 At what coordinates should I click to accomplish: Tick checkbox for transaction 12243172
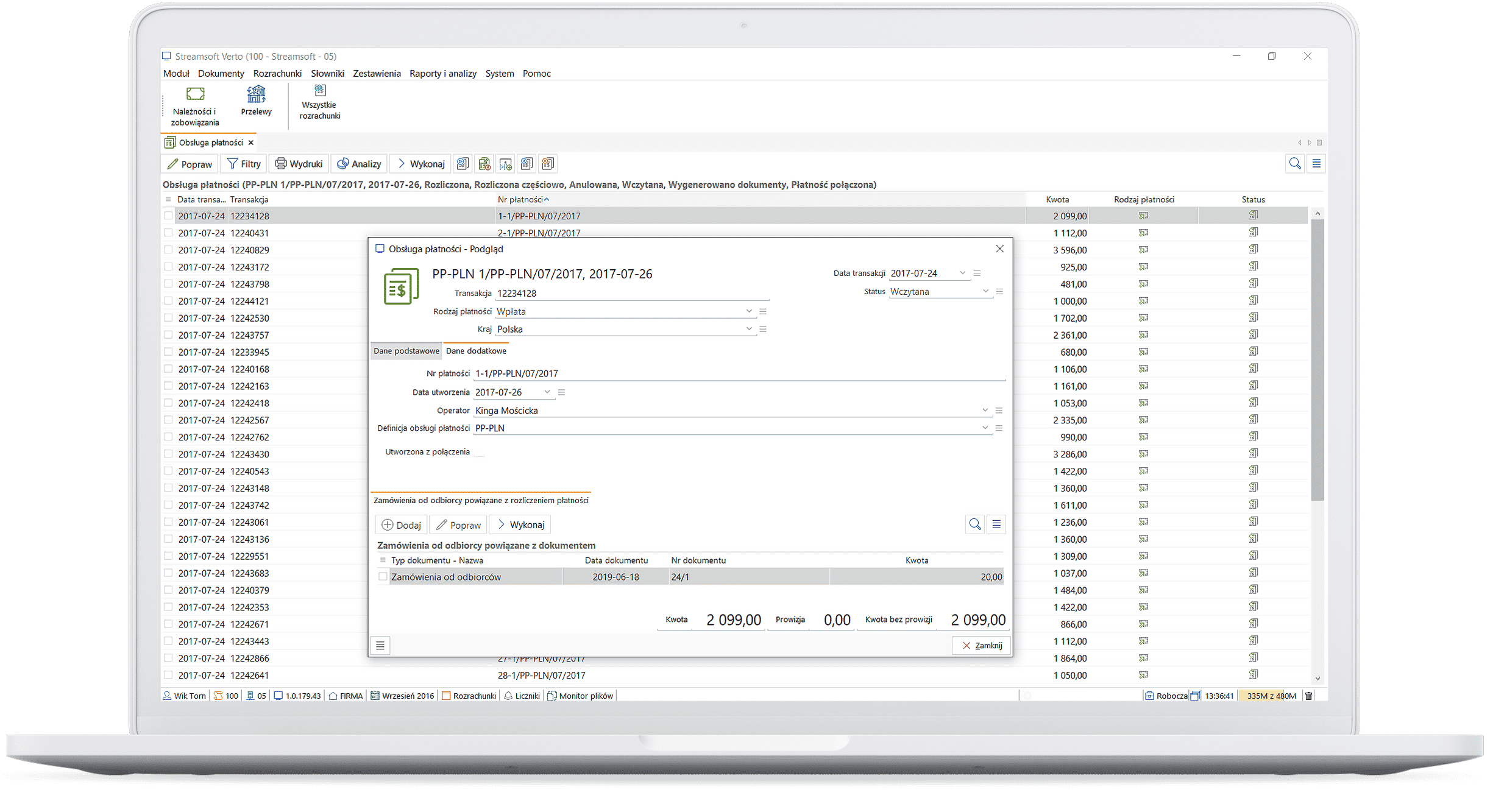point(168,267)
